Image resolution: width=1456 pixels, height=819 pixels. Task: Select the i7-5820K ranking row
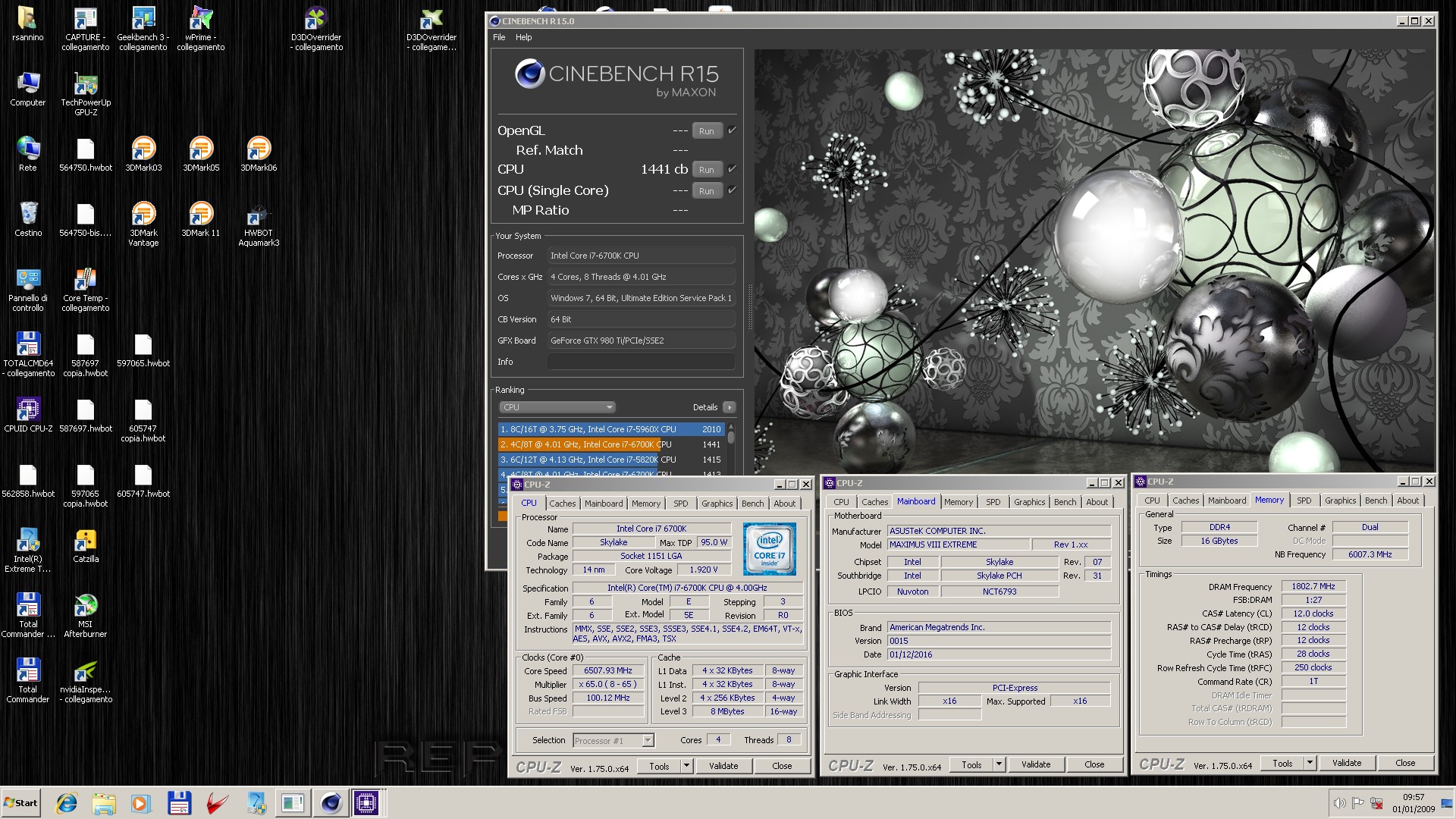click(611, 460)
